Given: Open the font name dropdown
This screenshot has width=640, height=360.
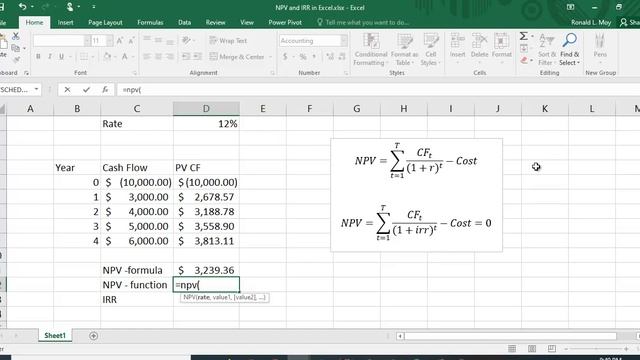Looking at the screenshot, I should coord(87,41).
